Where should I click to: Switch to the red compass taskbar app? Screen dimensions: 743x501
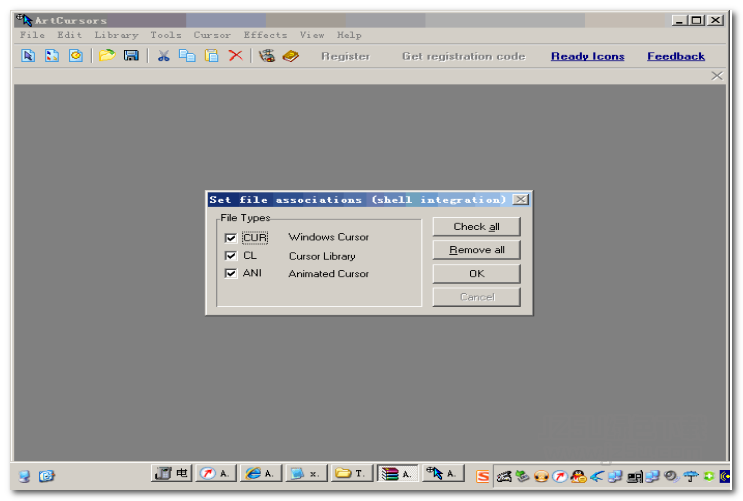tap(216, 473)
